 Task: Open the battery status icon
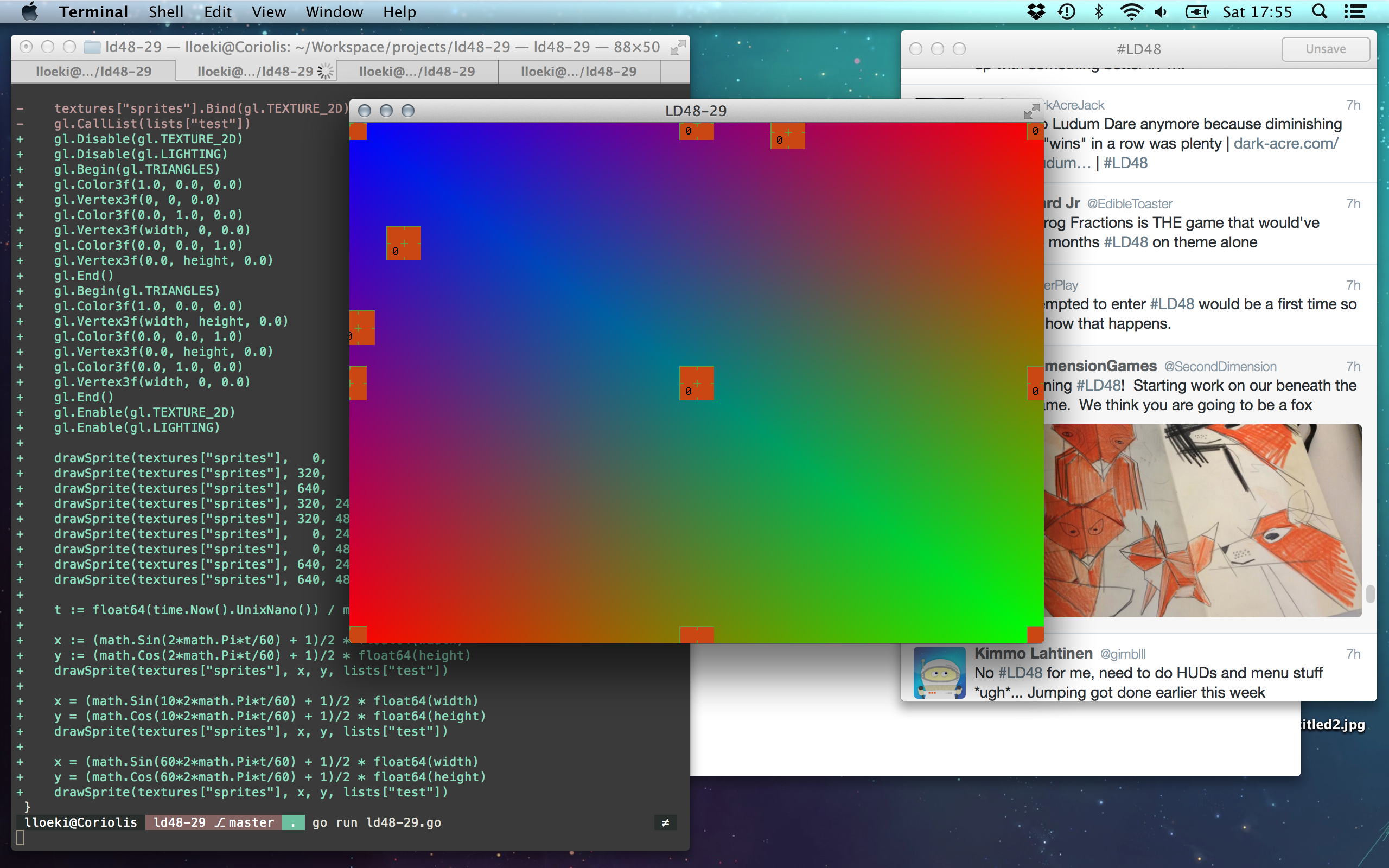click(x=1197, y=12)
